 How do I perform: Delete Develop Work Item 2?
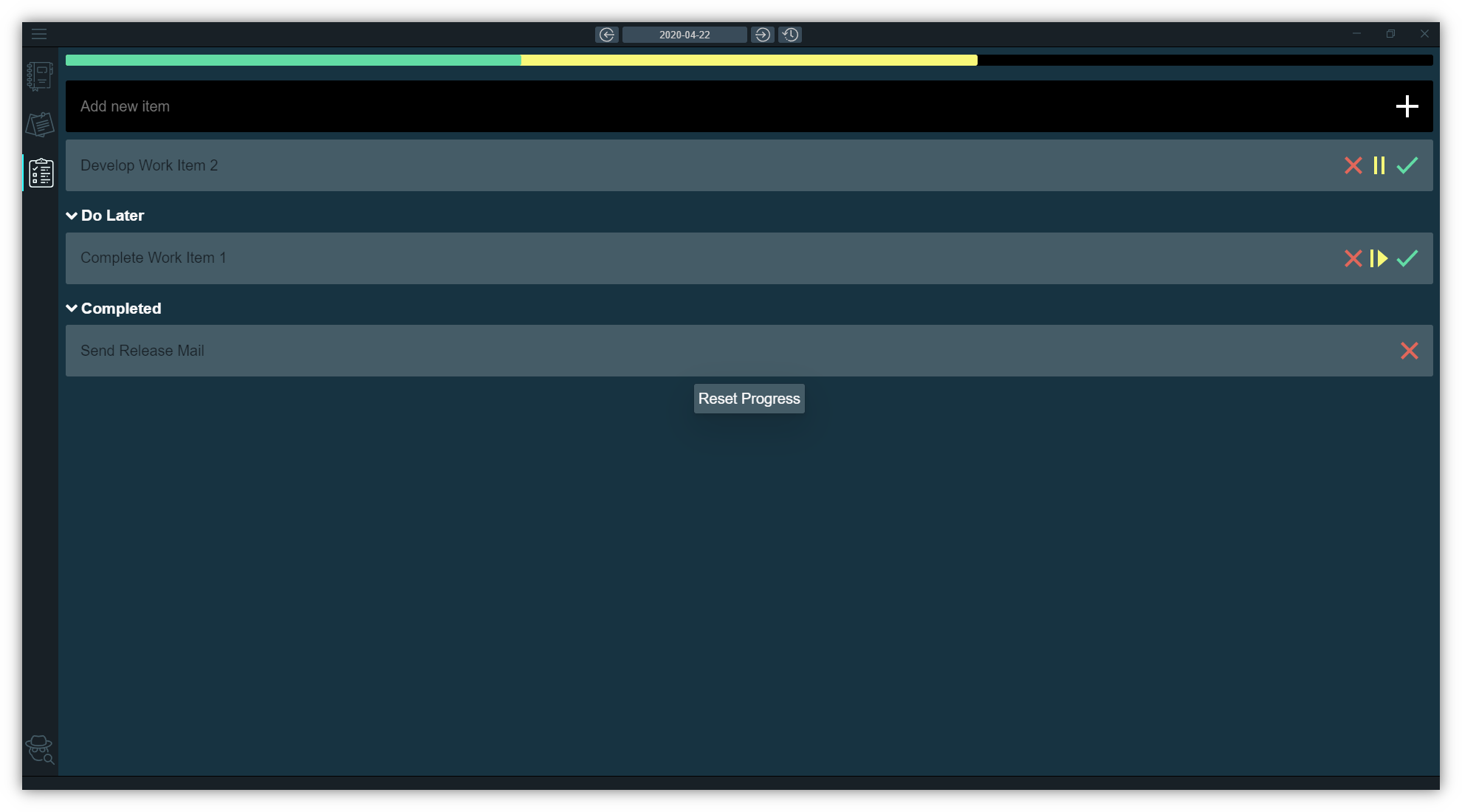(x=1353, y=165)
